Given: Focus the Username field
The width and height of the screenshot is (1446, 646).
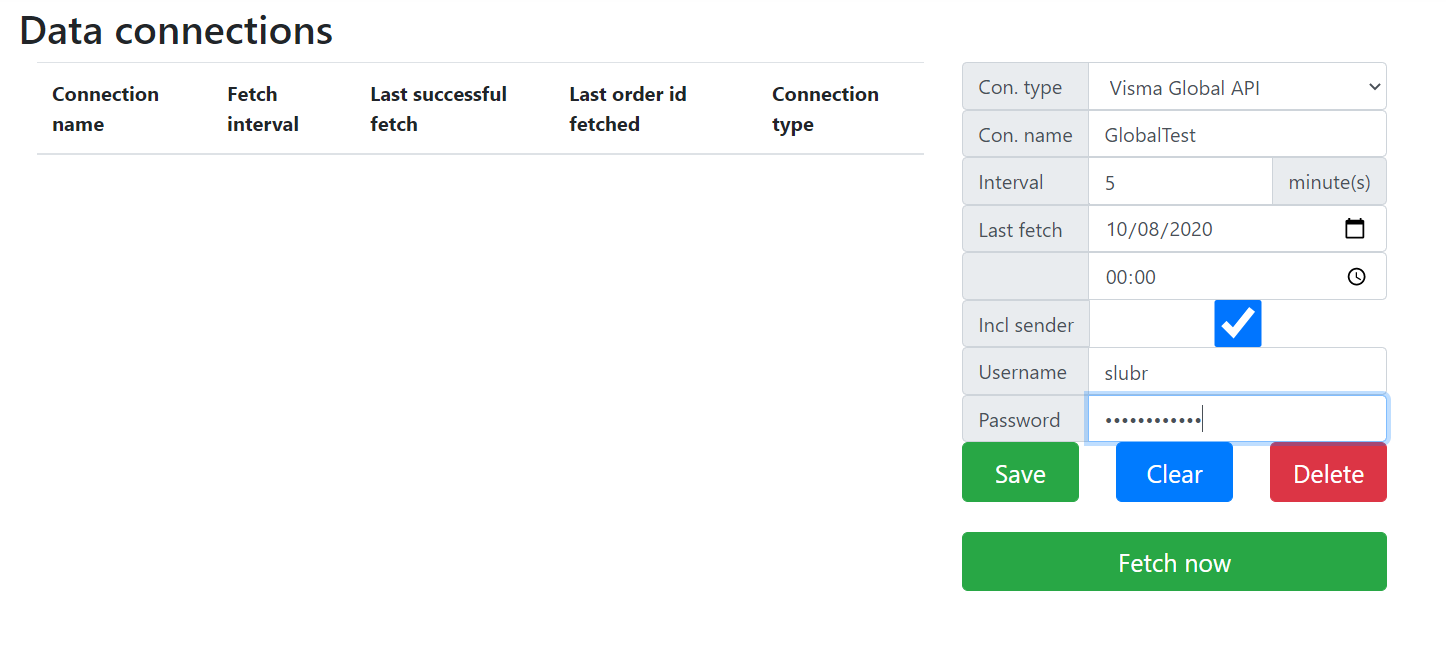Looking at the screenshot, I should coord(1236,372).
